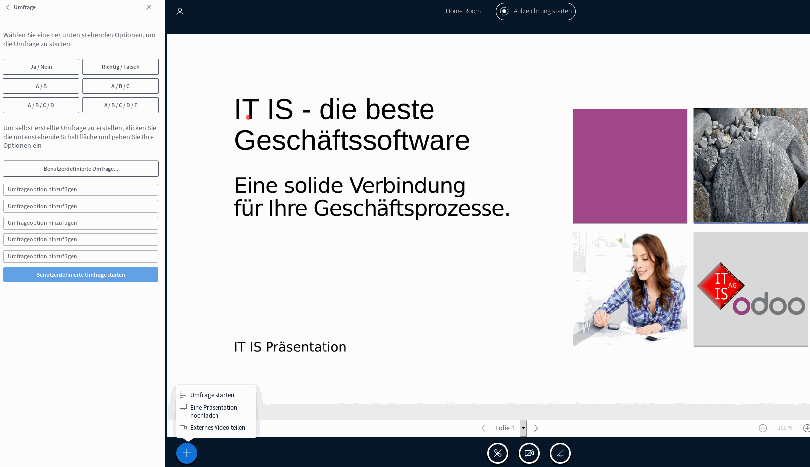810x467 pixels.
Task: Go to the next slide arrow
Action: click(536, 428)
